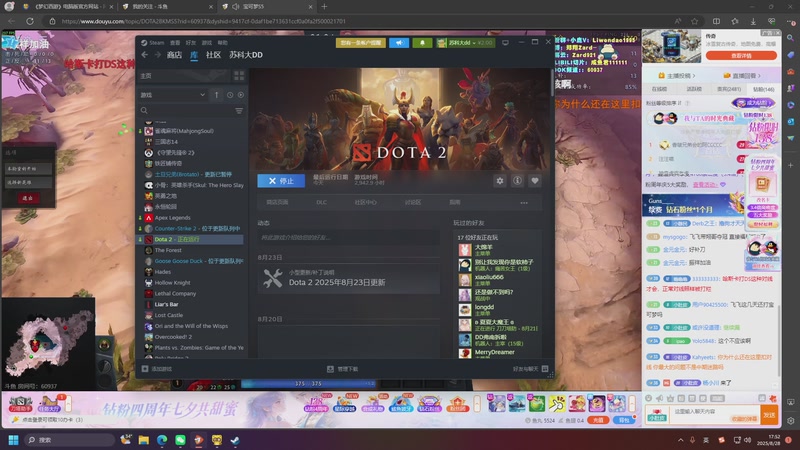Open the Dota 2 store page (商店页面) link
800x450 pixels.
(x=277, y=203)
